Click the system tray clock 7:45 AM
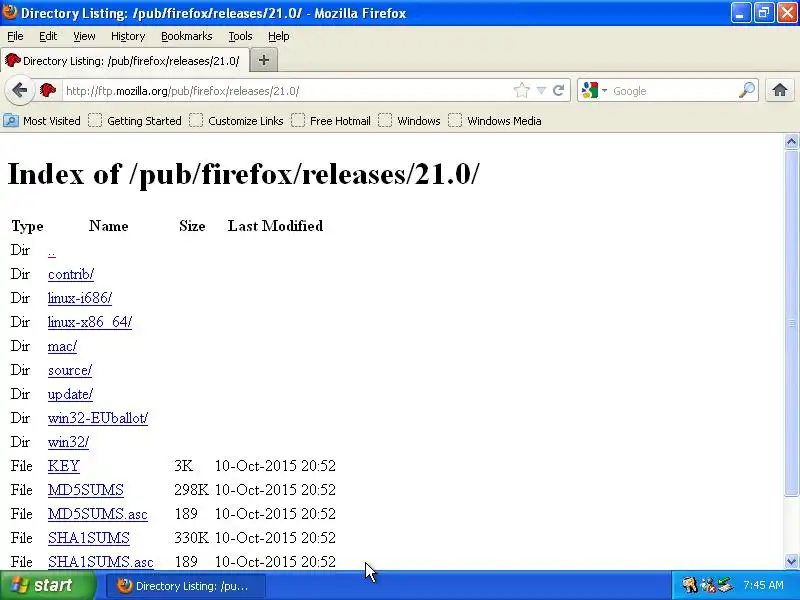Image resolution: width=800 pixels, height=600 pixels. [x=763, y=585]
